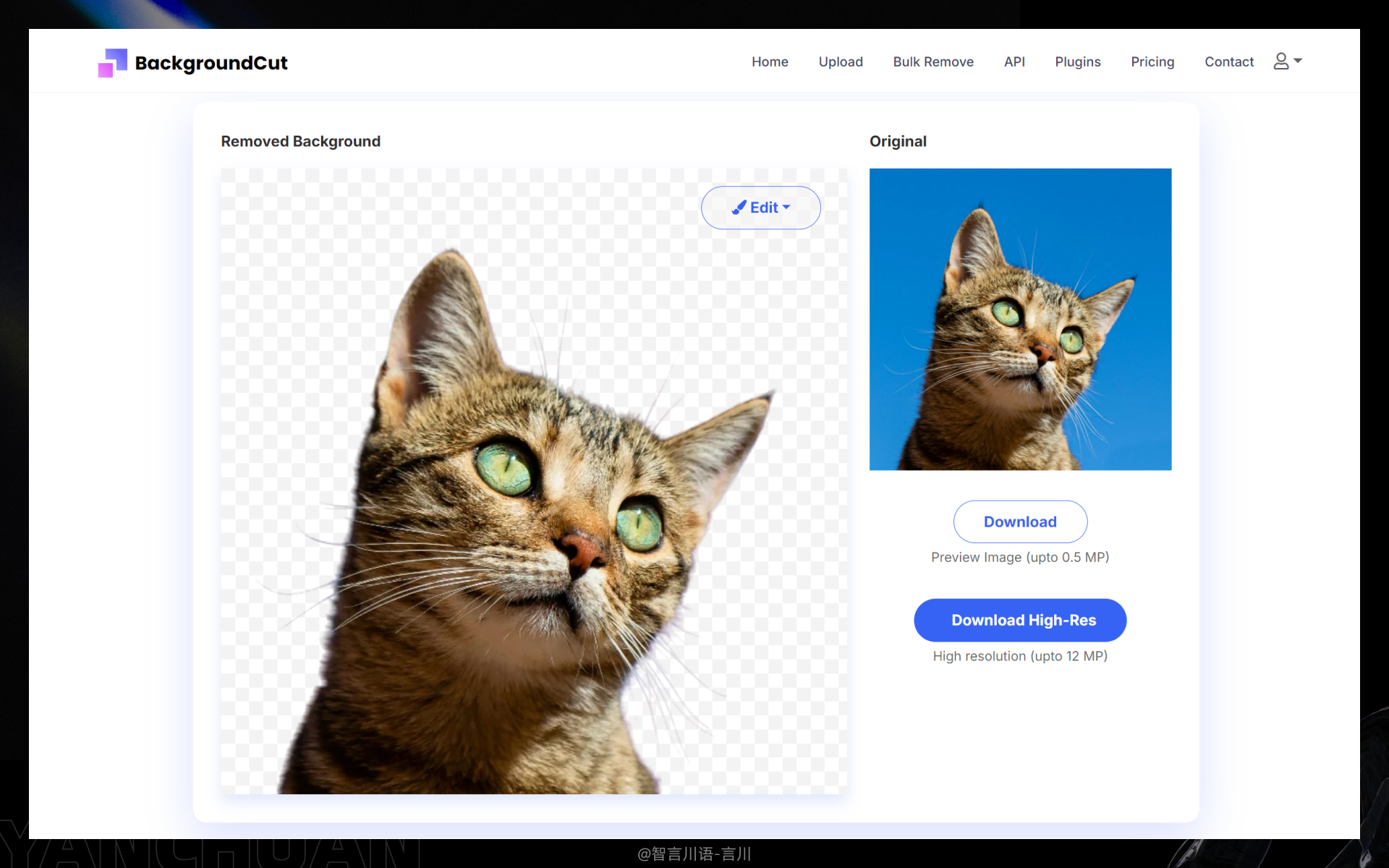Open the Pricing menu item

tap(1152, 61)
